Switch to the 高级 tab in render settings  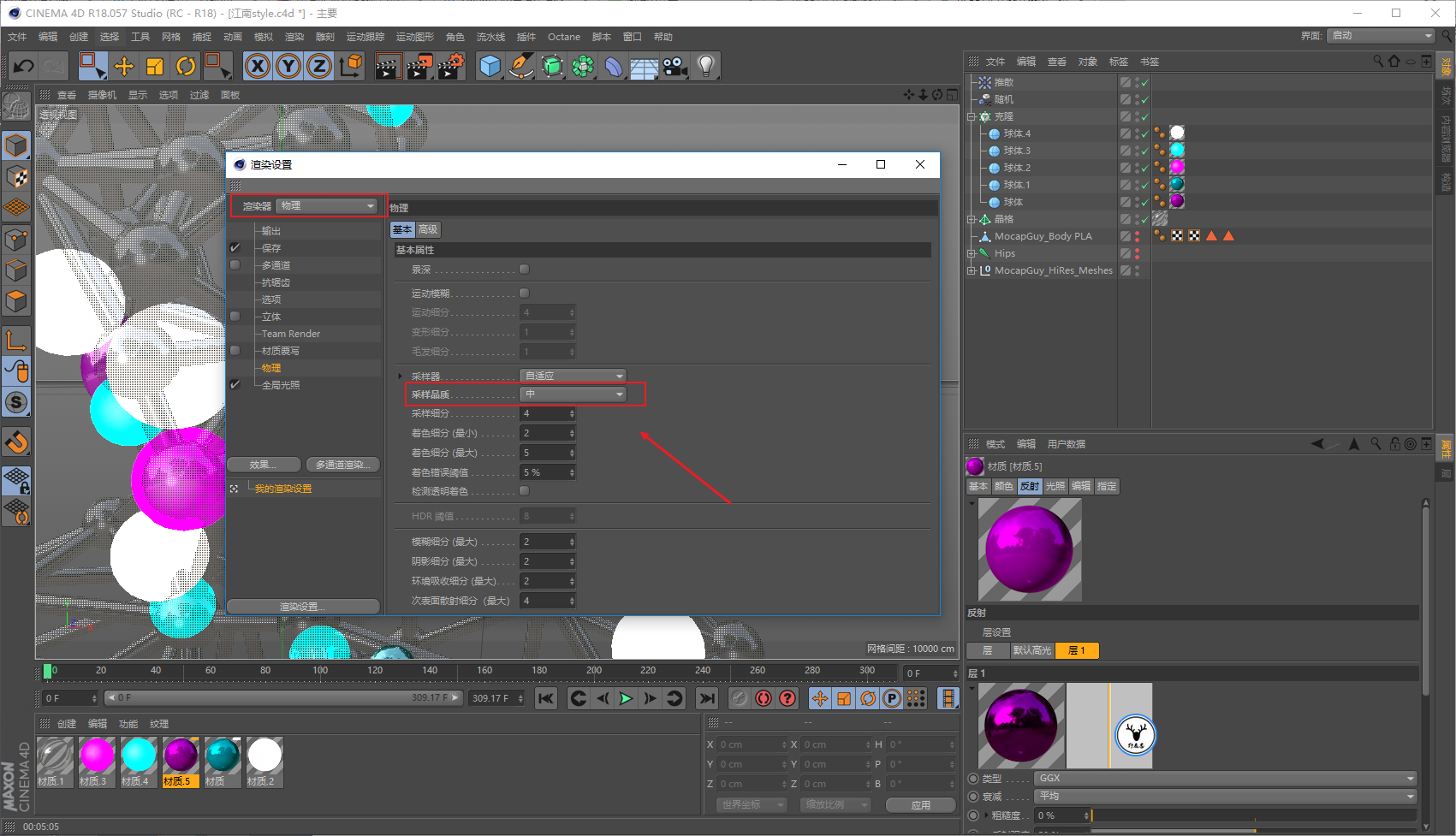428,229
